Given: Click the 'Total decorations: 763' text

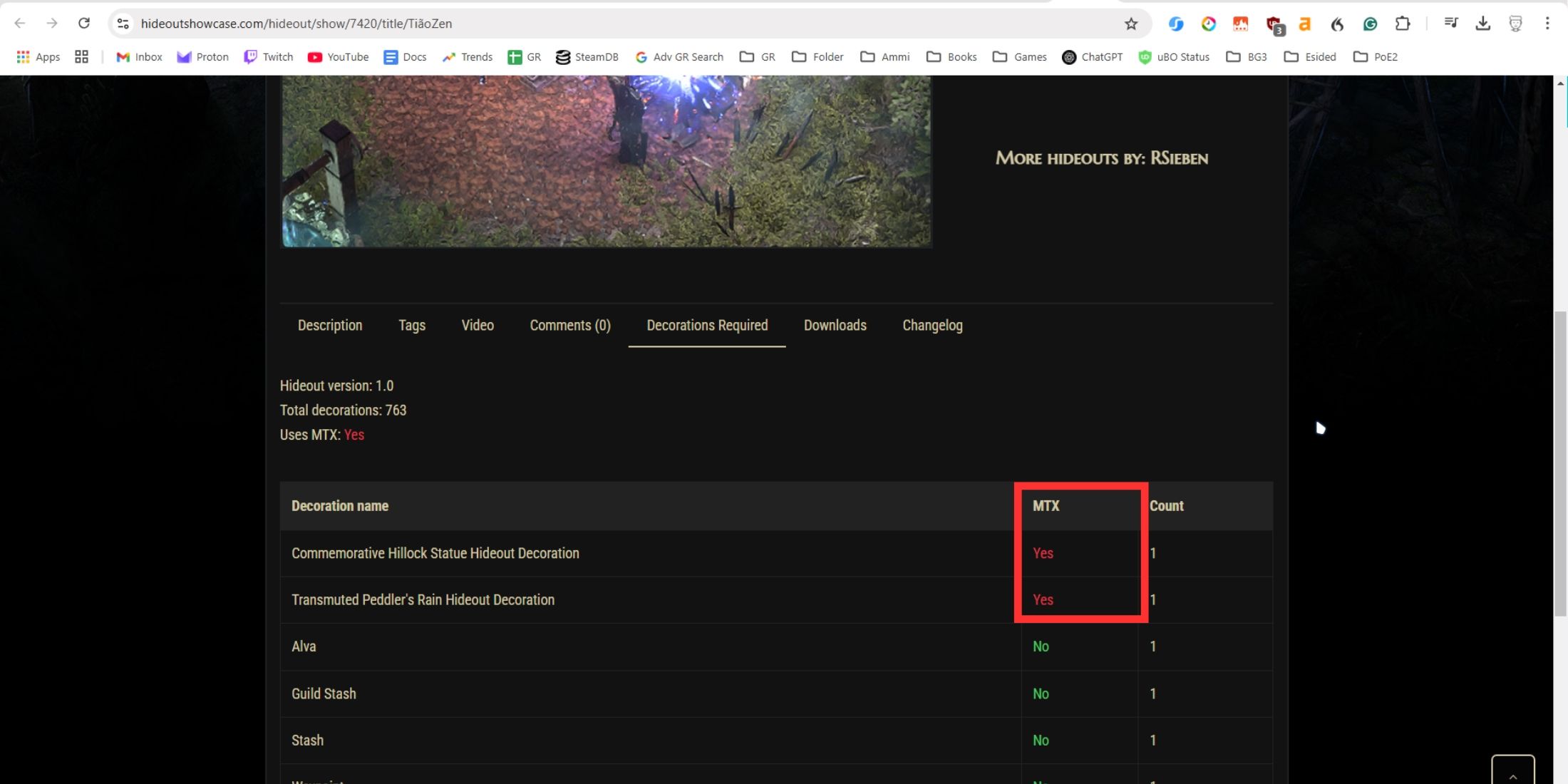Looking at the screenshot, I should click(x=343, y=411).
